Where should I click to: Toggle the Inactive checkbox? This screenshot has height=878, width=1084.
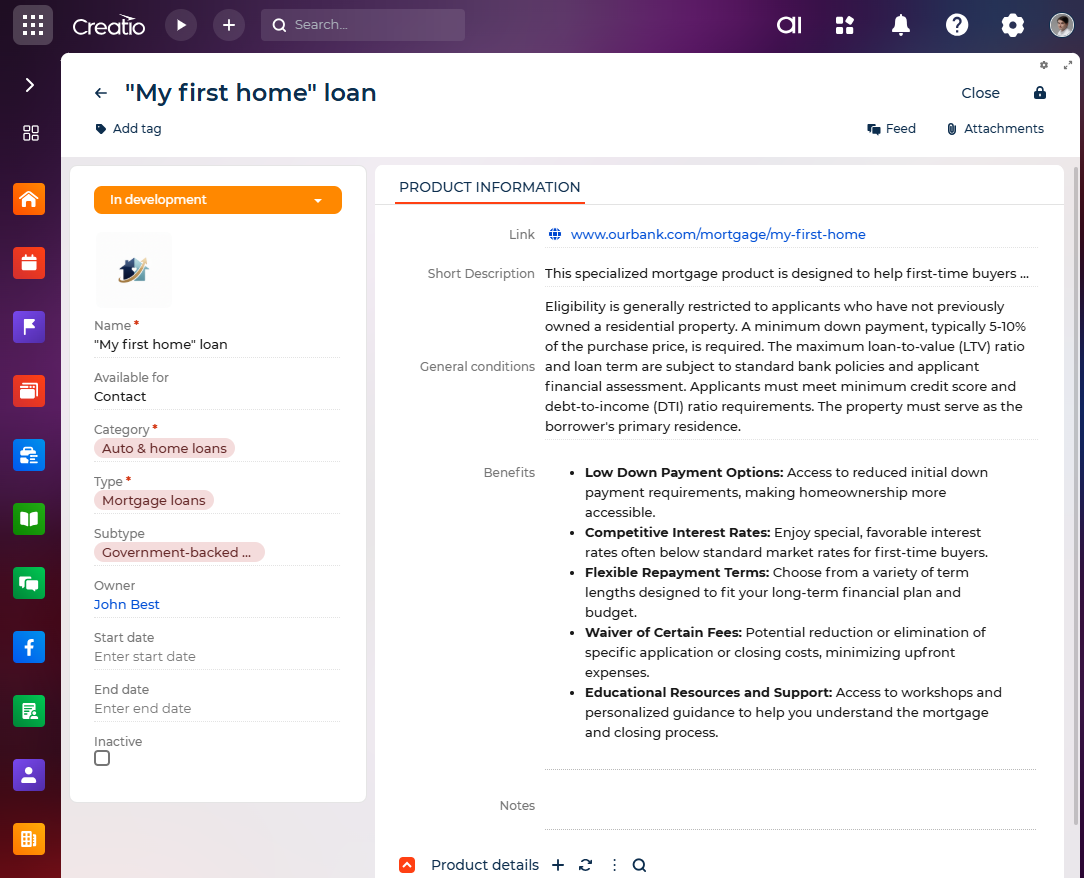click(102, 759)
